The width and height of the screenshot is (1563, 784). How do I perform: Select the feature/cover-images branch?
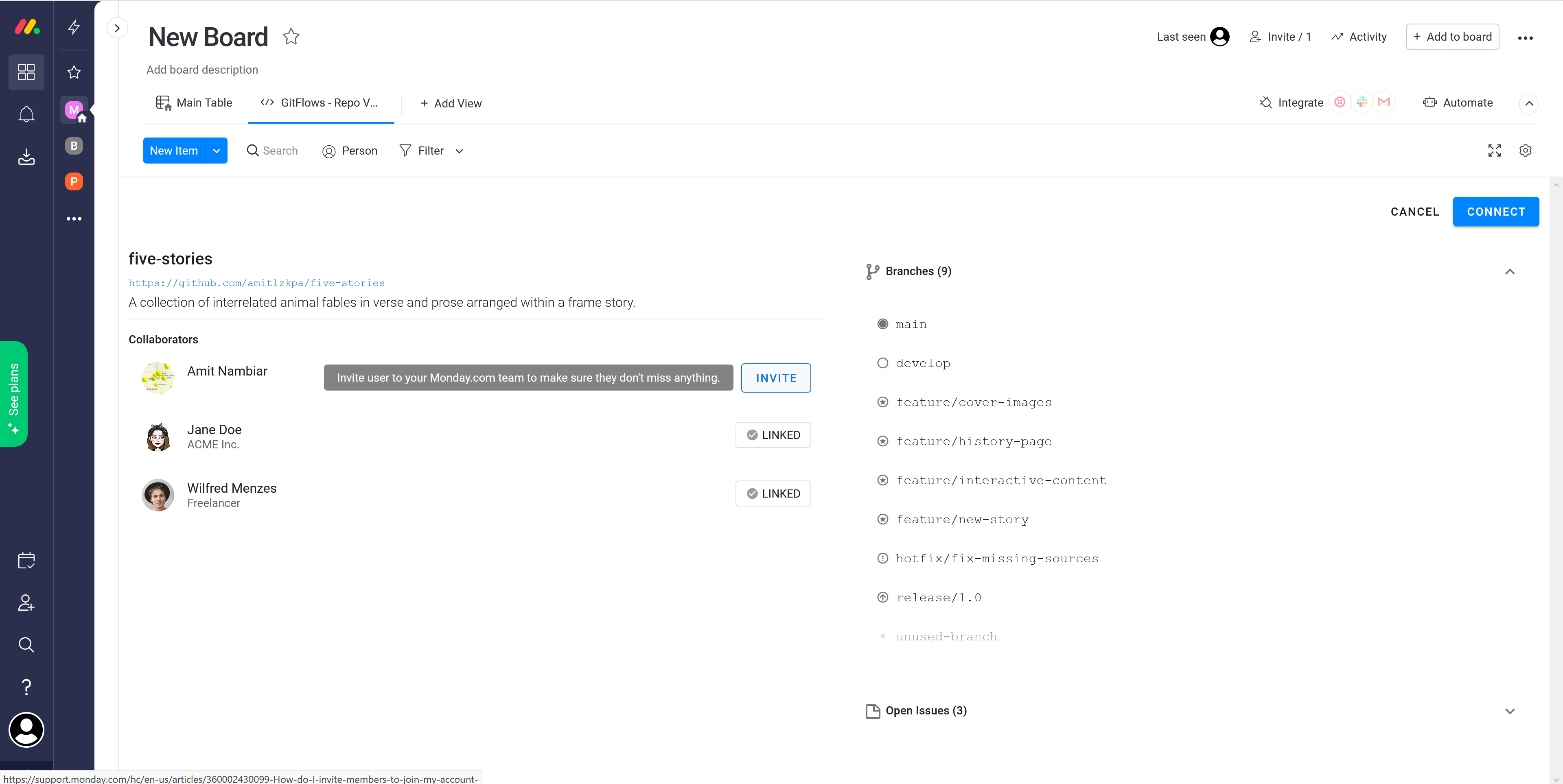tap(973, 403)
